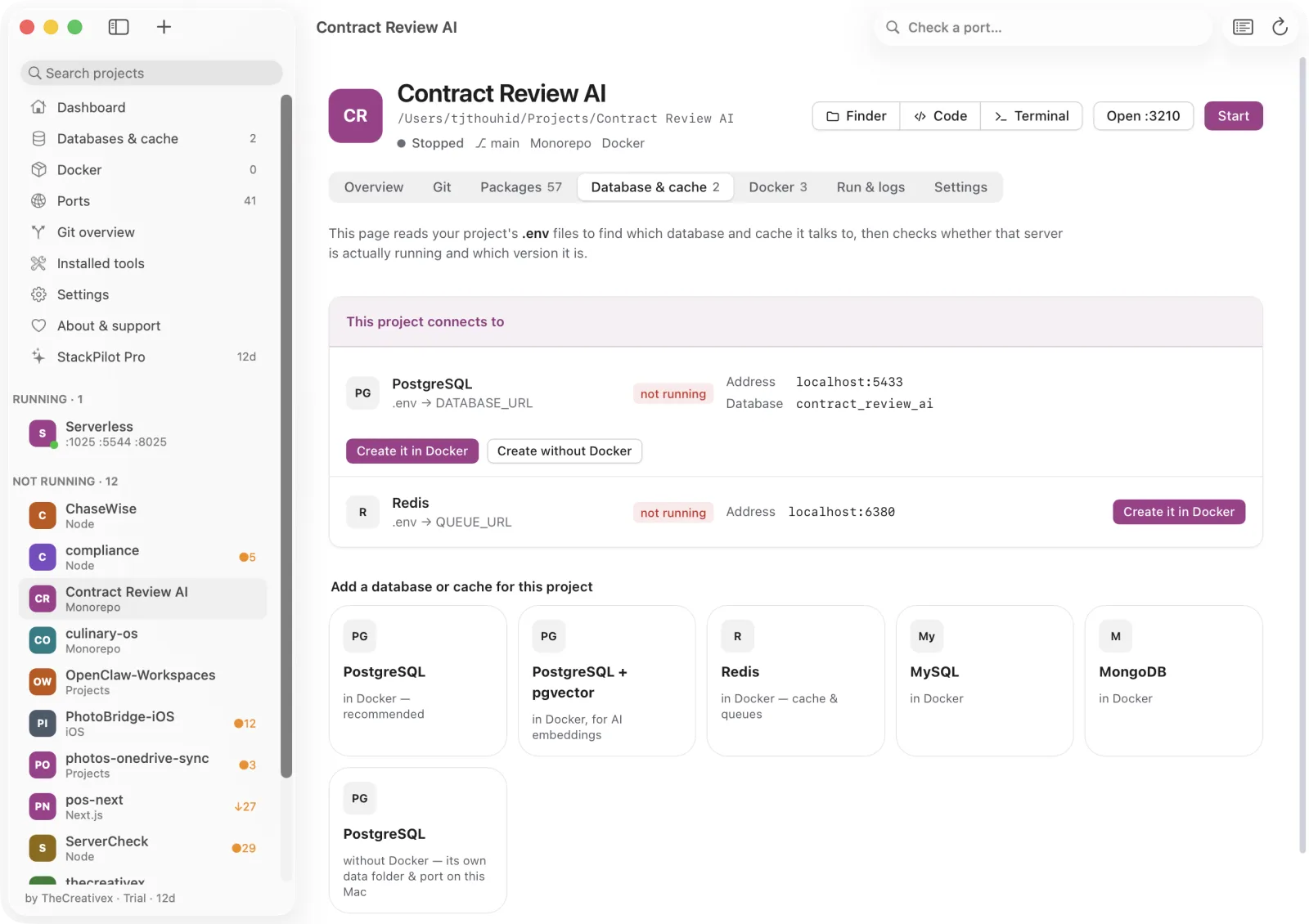Select the Serverless running project

143,433
